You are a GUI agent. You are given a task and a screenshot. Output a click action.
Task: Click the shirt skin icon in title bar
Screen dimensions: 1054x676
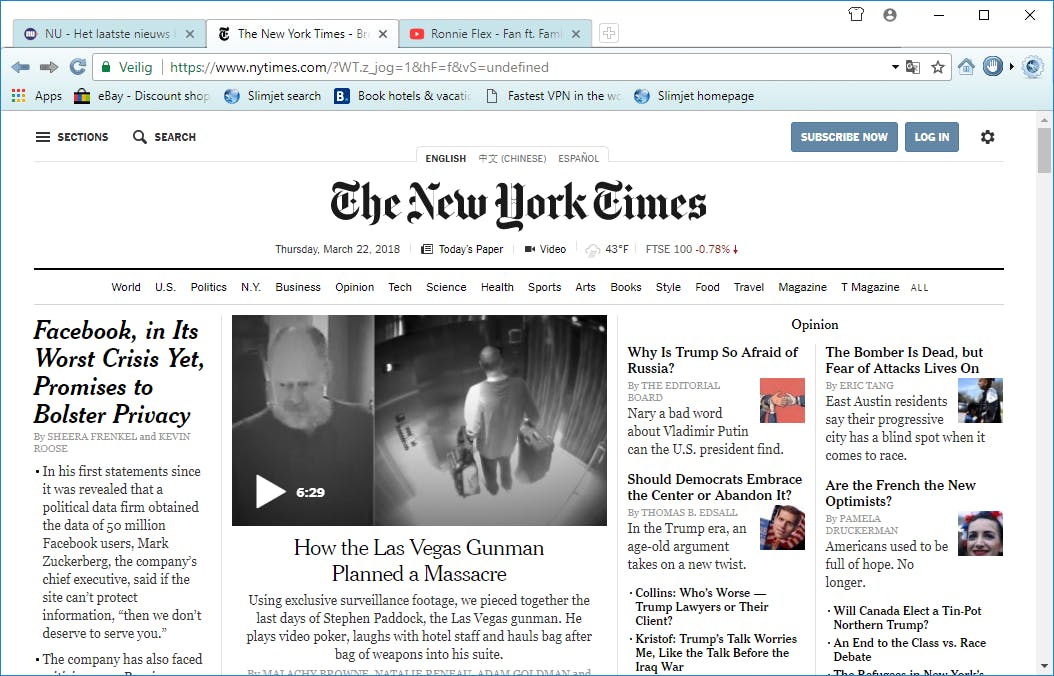pyautogui.click(x=856, y=14)
